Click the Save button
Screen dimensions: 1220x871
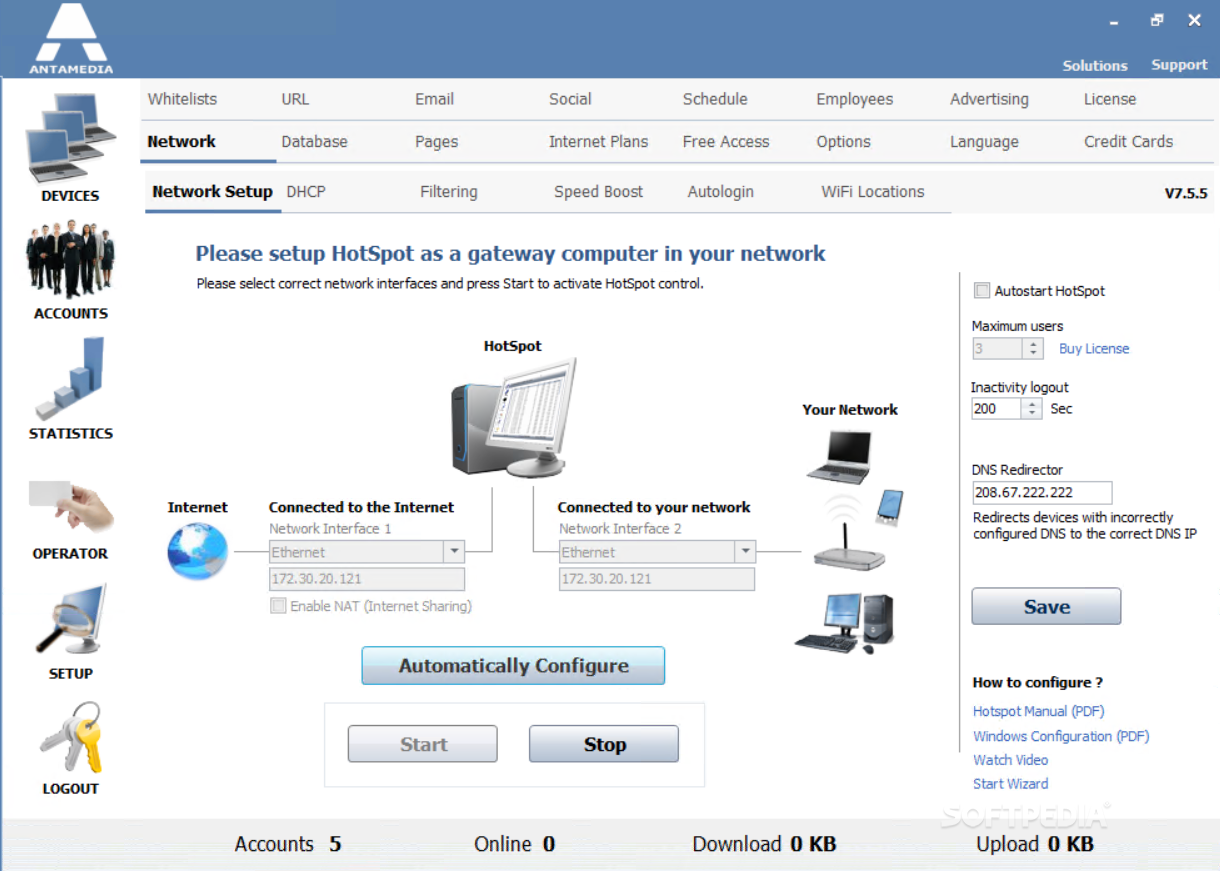[1046, 606]
